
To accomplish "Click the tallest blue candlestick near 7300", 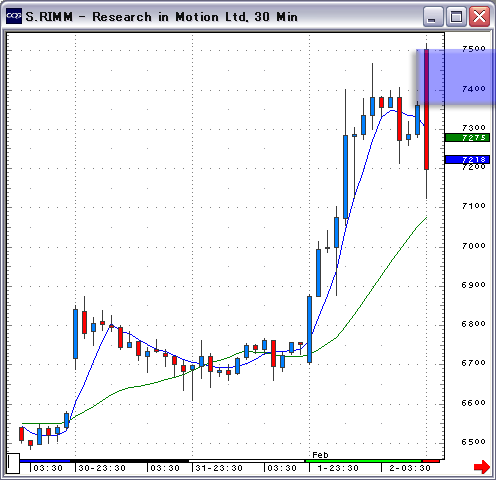I will 346,177.
